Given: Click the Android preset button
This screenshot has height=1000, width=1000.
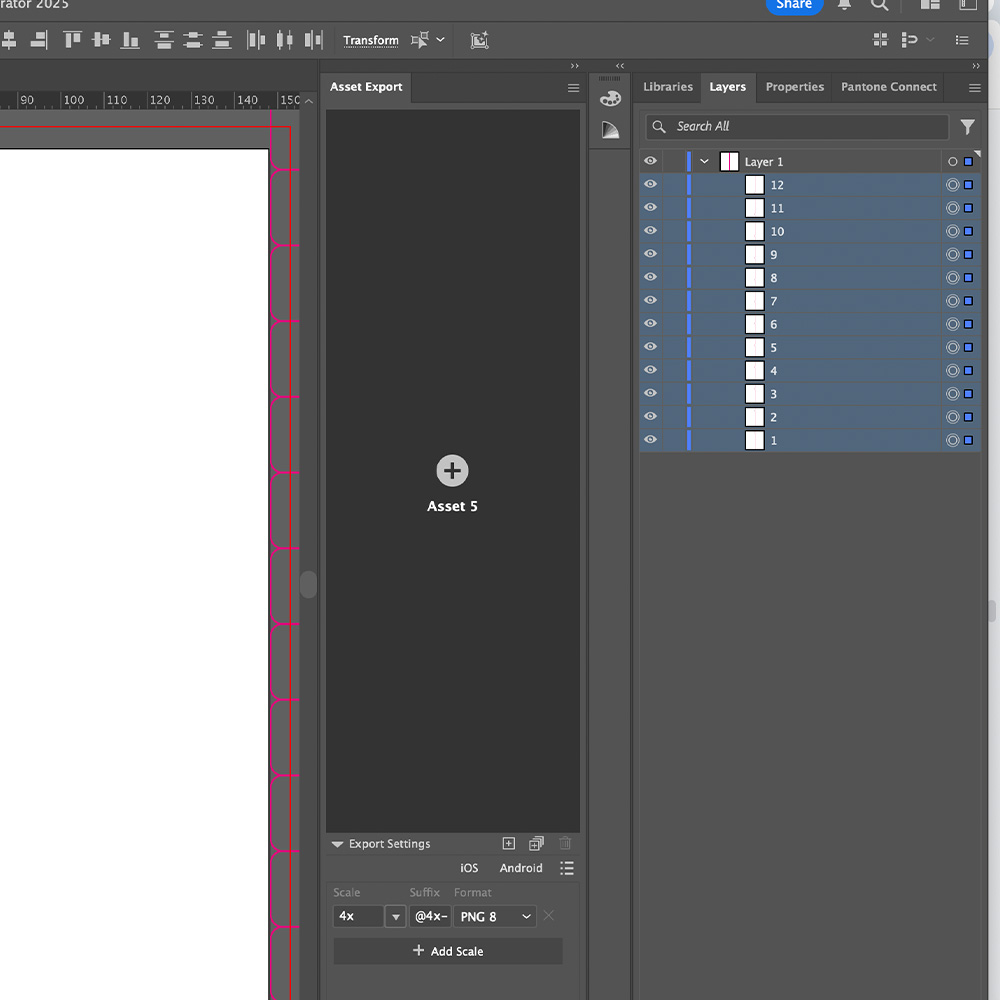Looking at the screenshot, I should coord(521,868).
